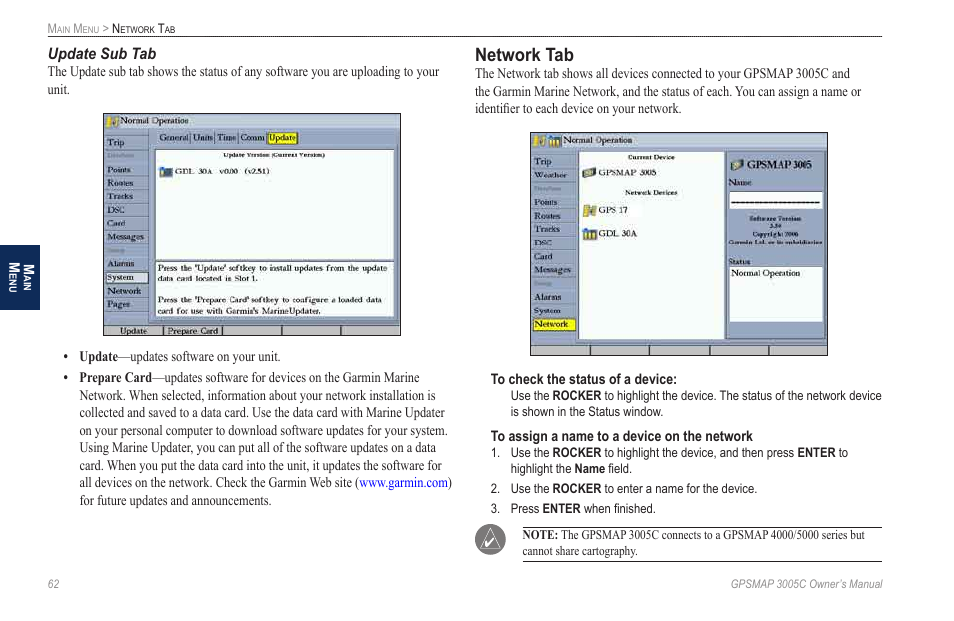Click the GPS 17 network device icon

tap(589, 211)
